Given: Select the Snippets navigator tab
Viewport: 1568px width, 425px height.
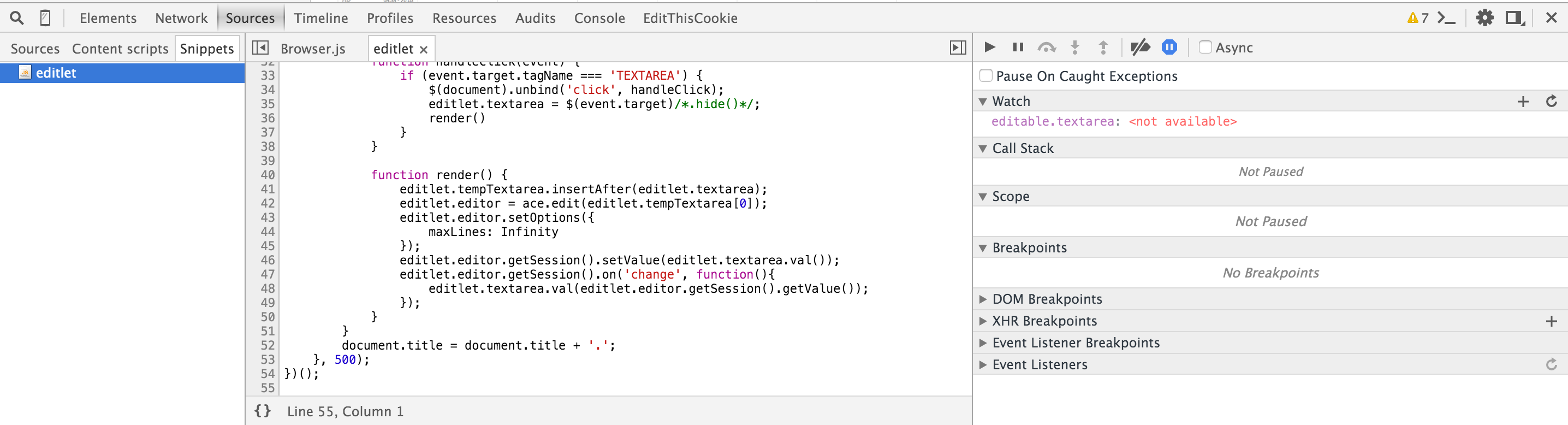Looking at the screenshot, I should pos(207,49).
